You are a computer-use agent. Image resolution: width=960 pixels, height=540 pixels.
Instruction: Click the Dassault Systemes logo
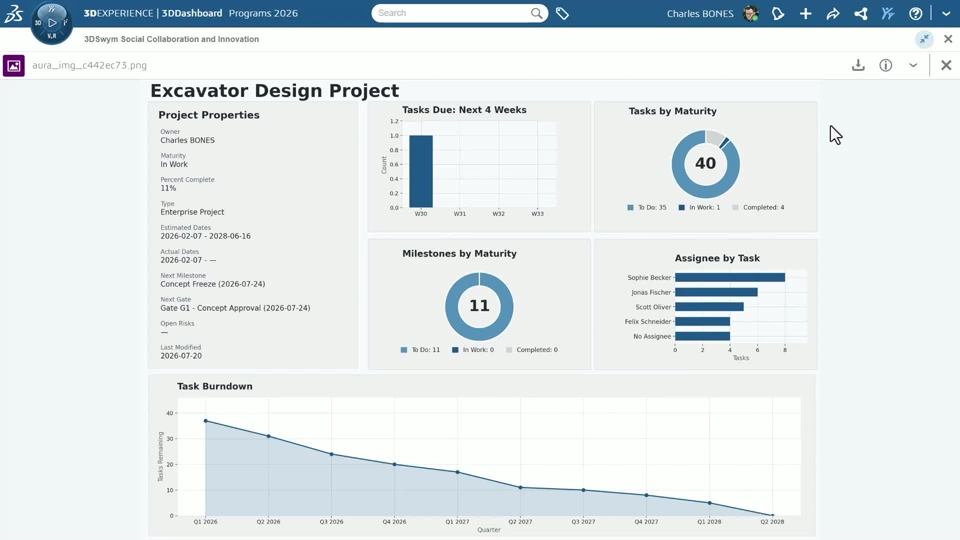coord(13,13)
